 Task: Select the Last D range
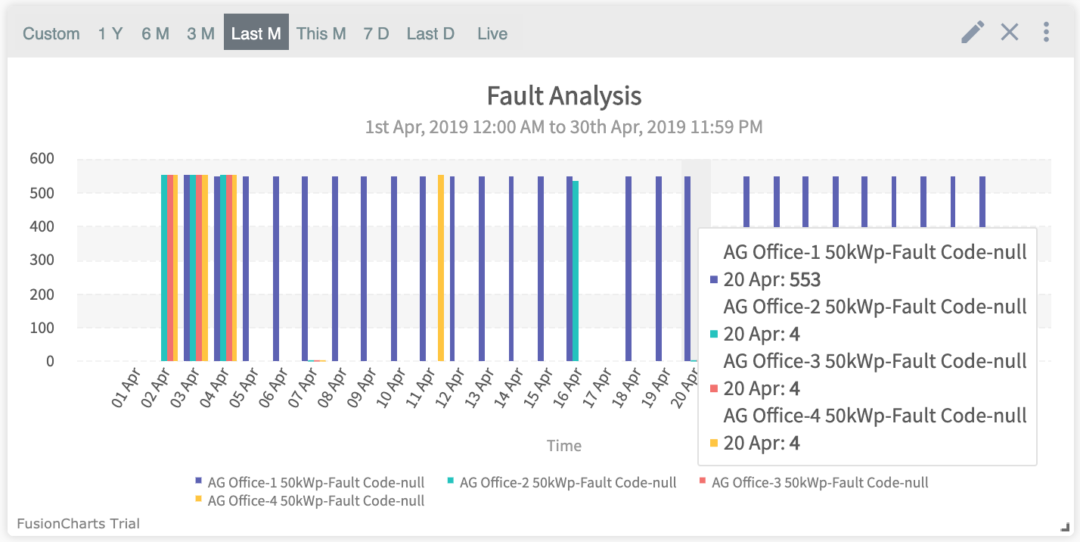coord(430,34)
